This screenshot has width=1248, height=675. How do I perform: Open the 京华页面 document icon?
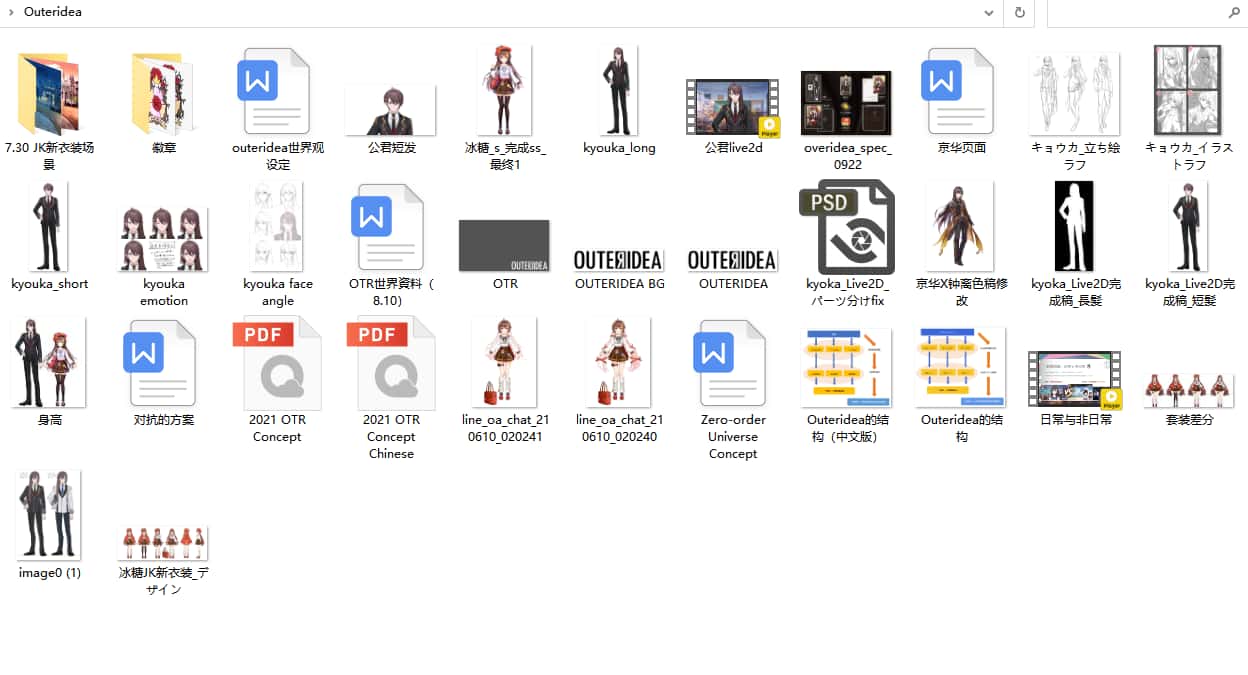click(x=961, y=92)
